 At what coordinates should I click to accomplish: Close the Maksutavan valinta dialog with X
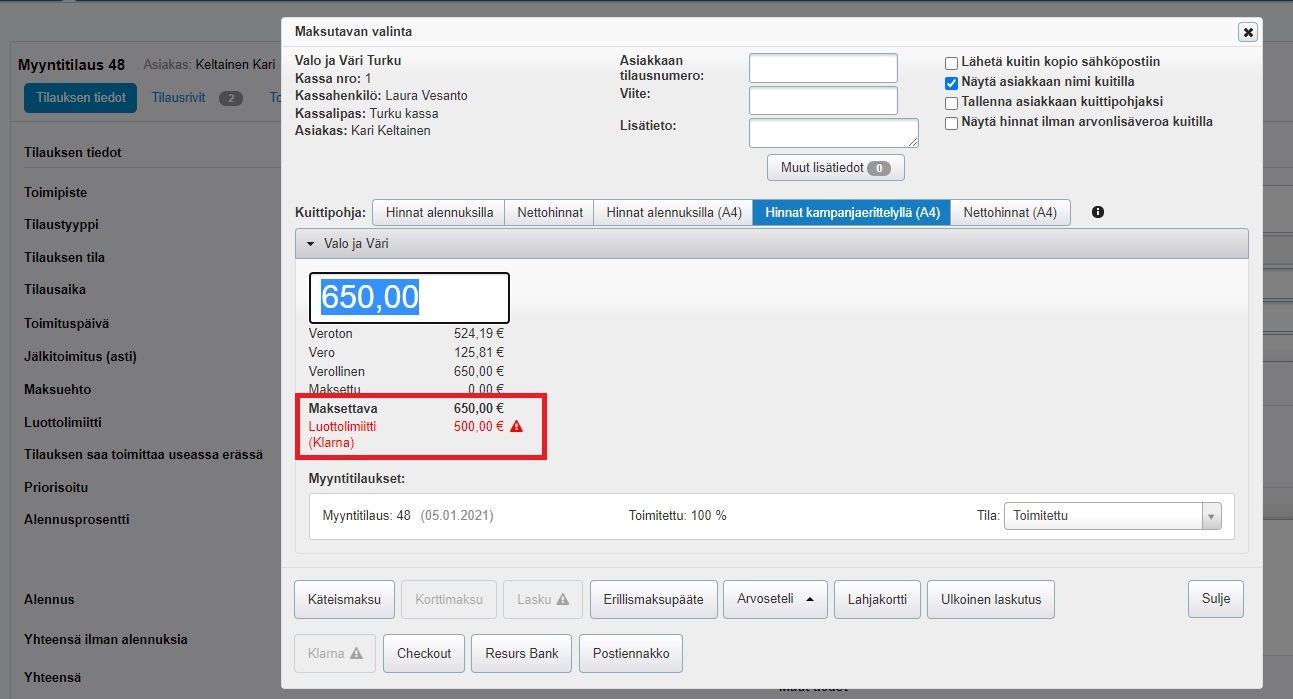tap(1247, 32)
